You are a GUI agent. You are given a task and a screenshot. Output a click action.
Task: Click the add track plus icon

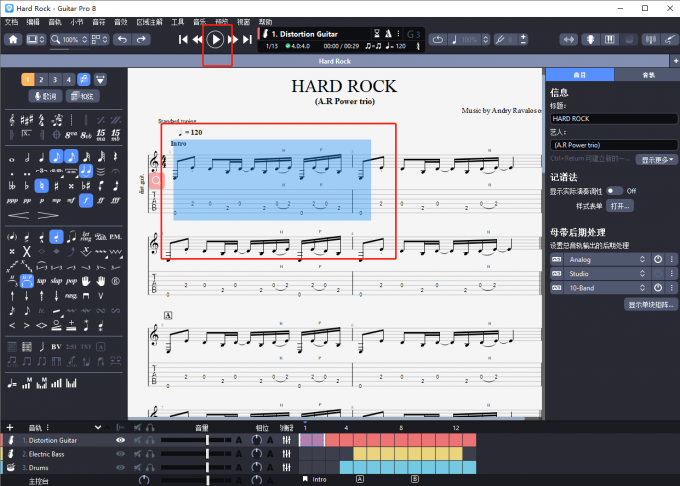coord(9,427)
